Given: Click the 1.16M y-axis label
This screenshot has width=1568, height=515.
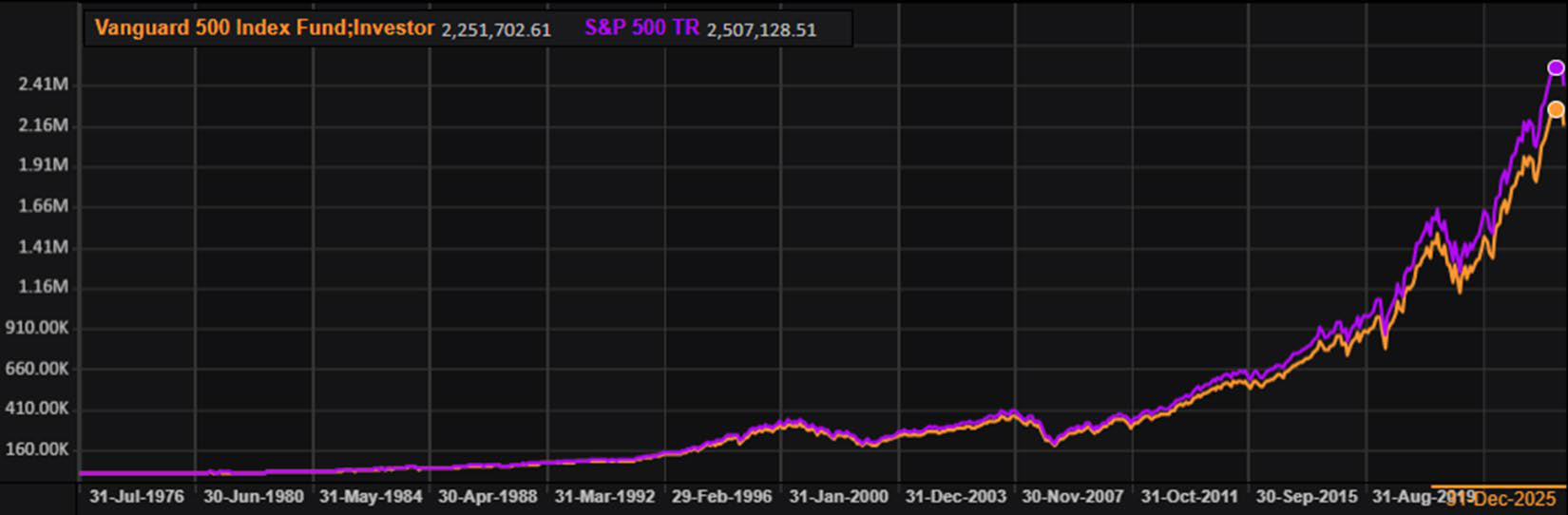Looking at the screenshot, I should tap(43, 287).
